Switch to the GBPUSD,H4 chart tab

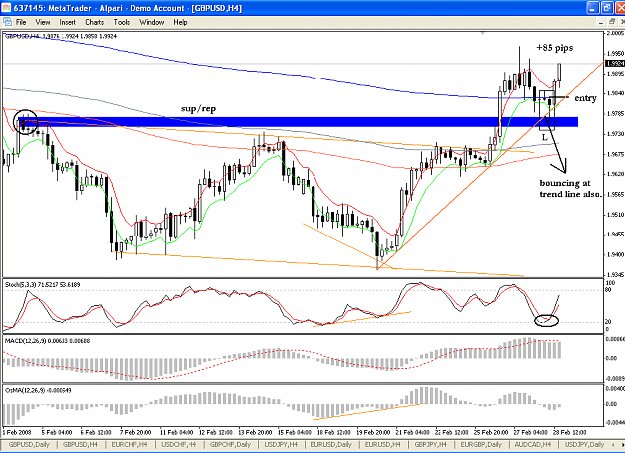[81, 444]
